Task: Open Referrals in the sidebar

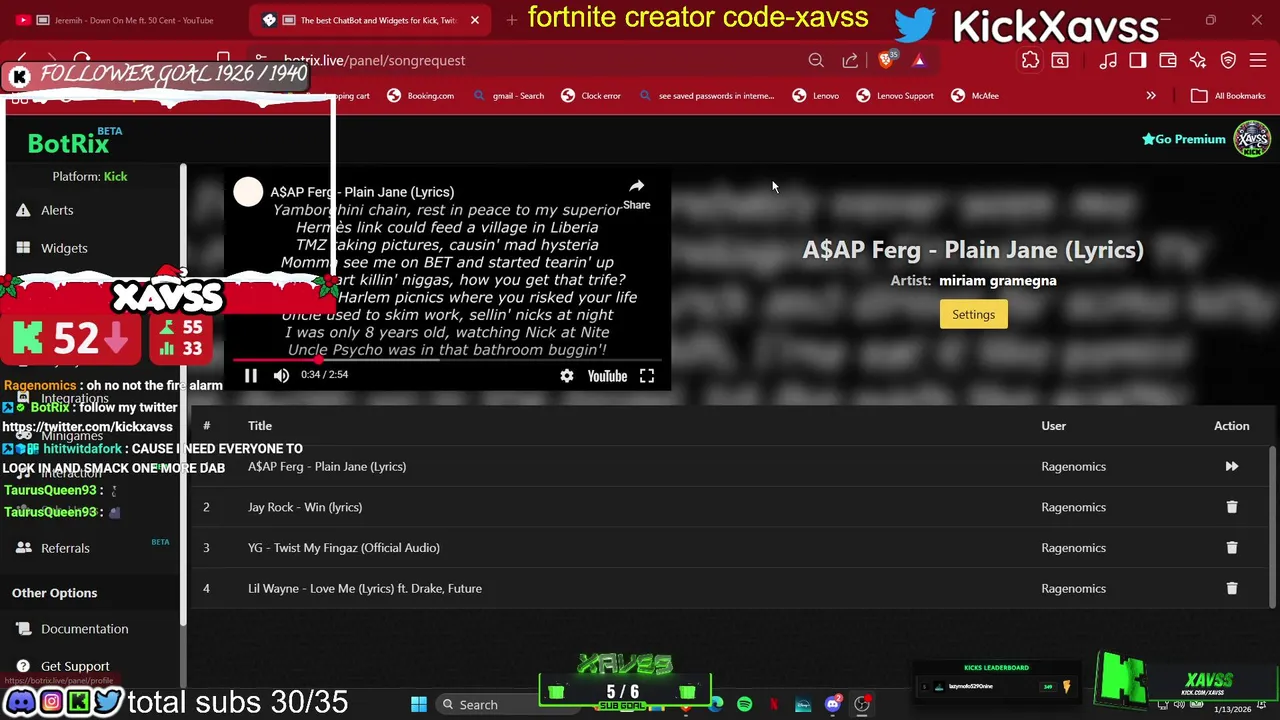Action: [65, 548]
